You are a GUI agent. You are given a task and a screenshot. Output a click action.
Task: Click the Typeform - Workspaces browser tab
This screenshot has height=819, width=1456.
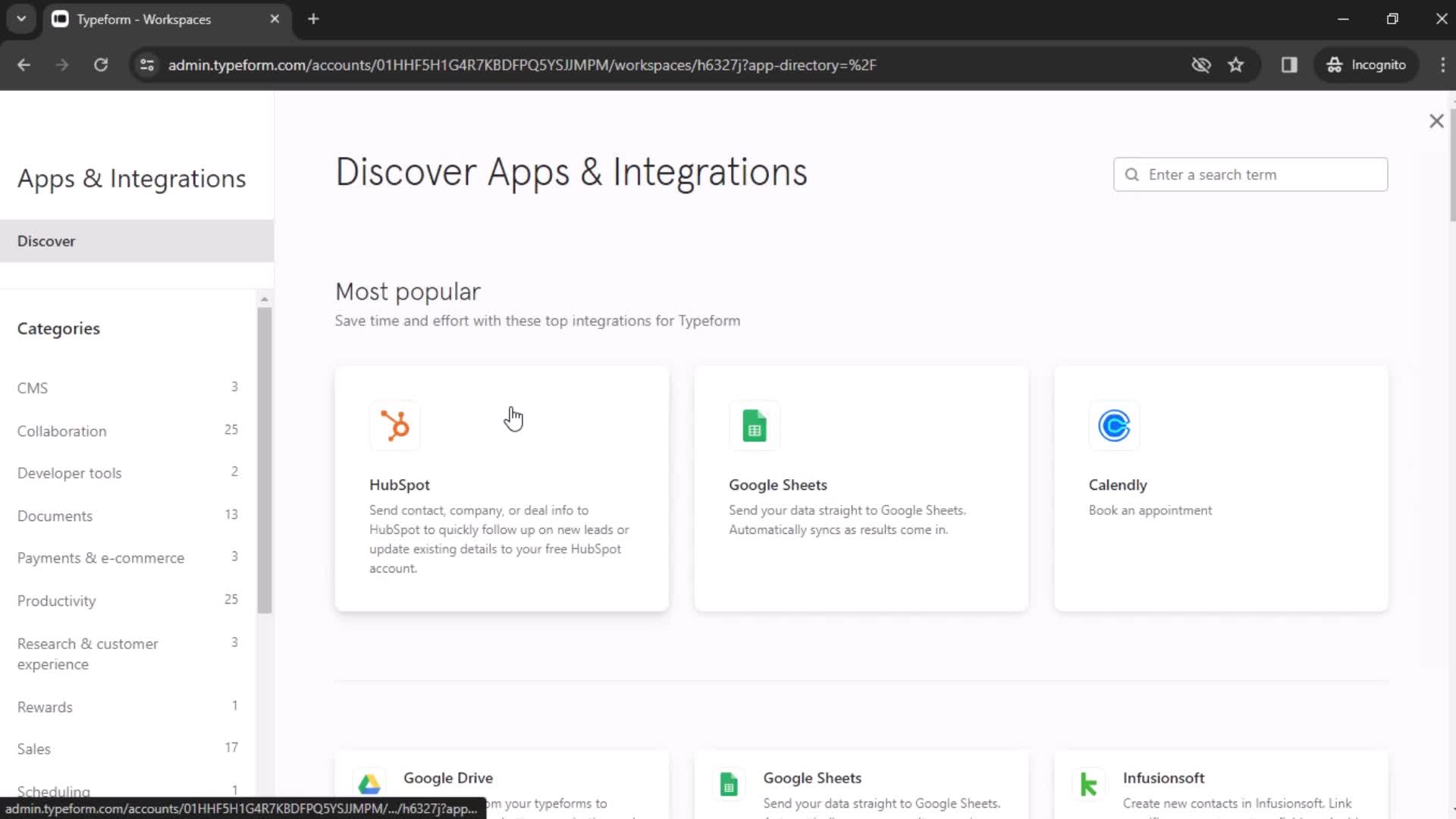(x=166, y=19)
